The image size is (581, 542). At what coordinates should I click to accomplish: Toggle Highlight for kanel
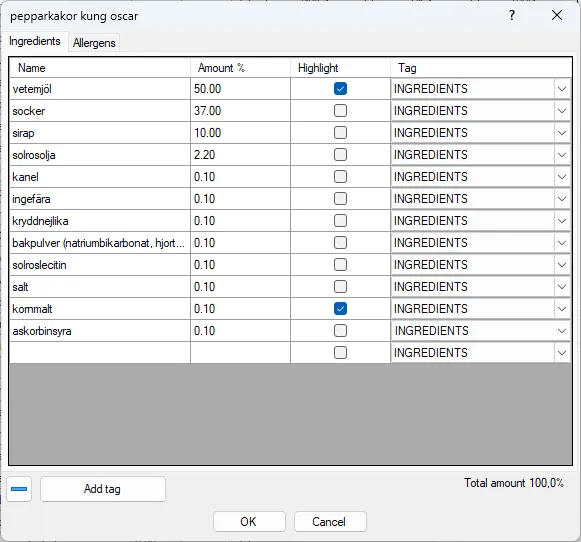(x=340, y=176)
